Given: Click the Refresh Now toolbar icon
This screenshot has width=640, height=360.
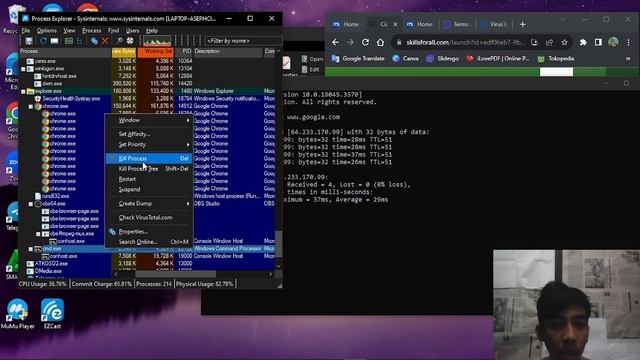Looking at the screenshot, I should coord(43,41).
